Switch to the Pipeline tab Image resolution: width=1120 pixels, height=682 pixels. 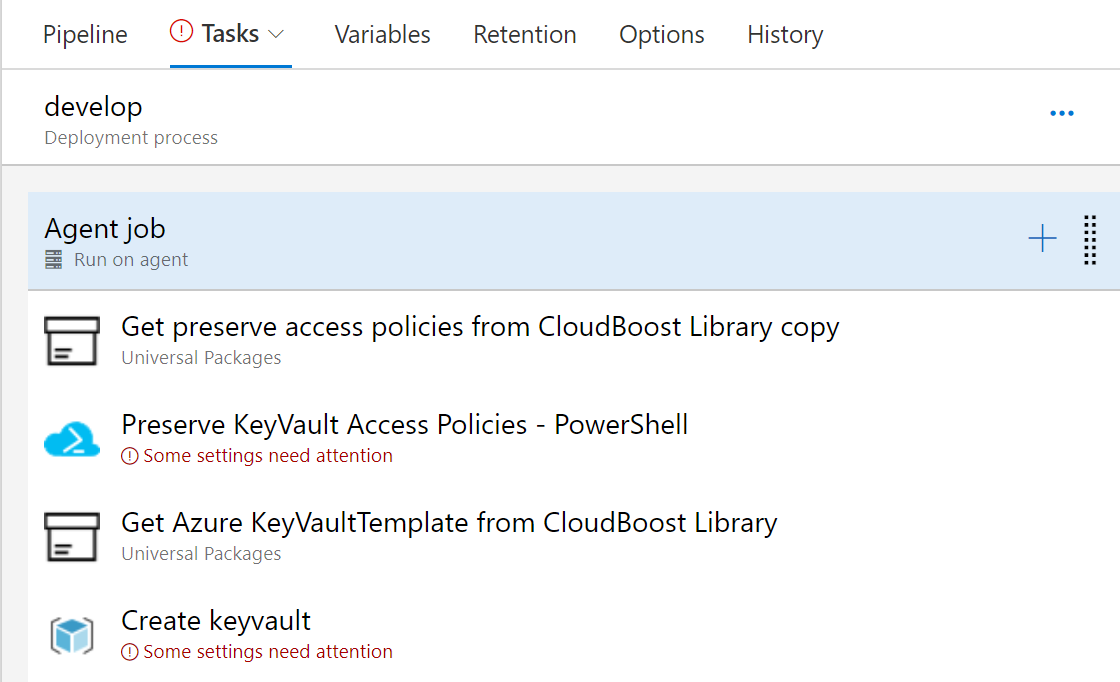click(x=85, y=35)
